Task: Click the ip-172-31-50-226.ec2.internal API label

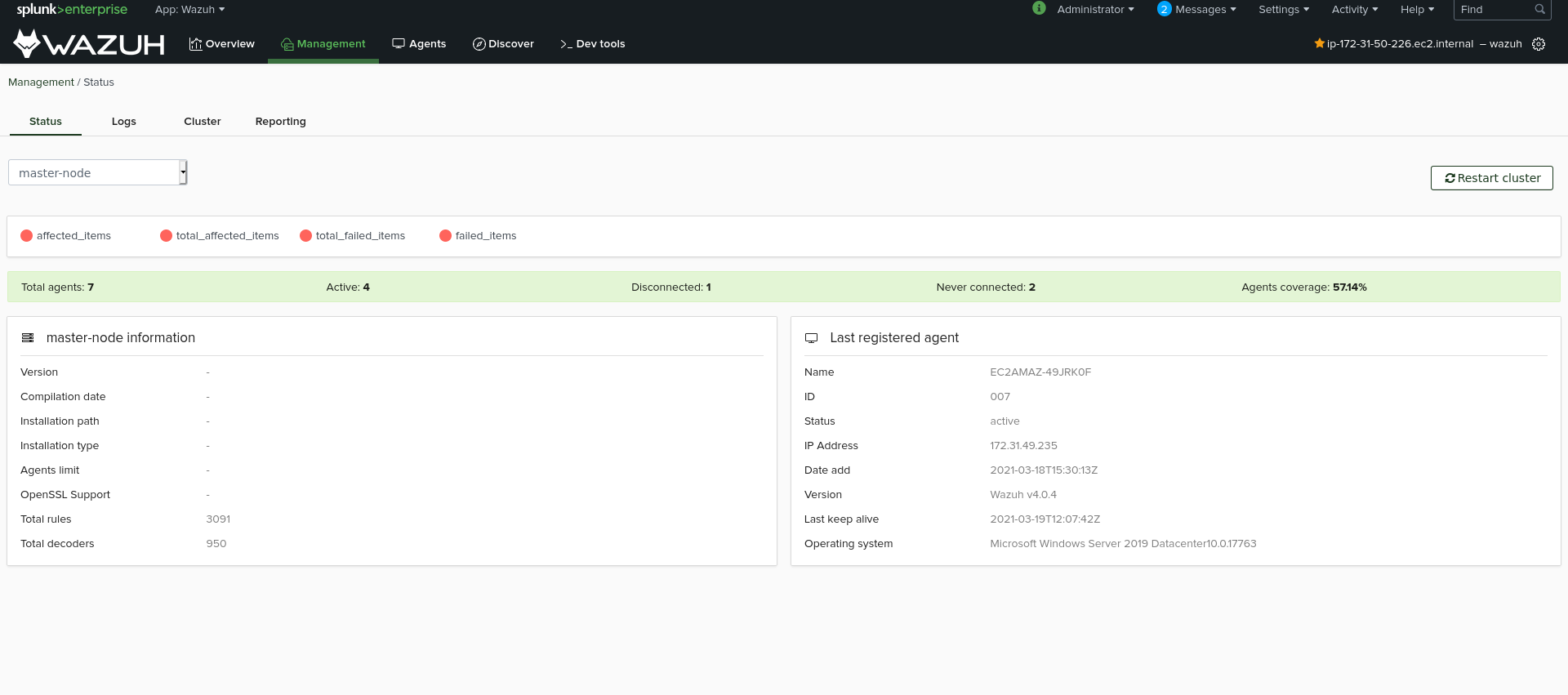Action: coord(1400,44)
